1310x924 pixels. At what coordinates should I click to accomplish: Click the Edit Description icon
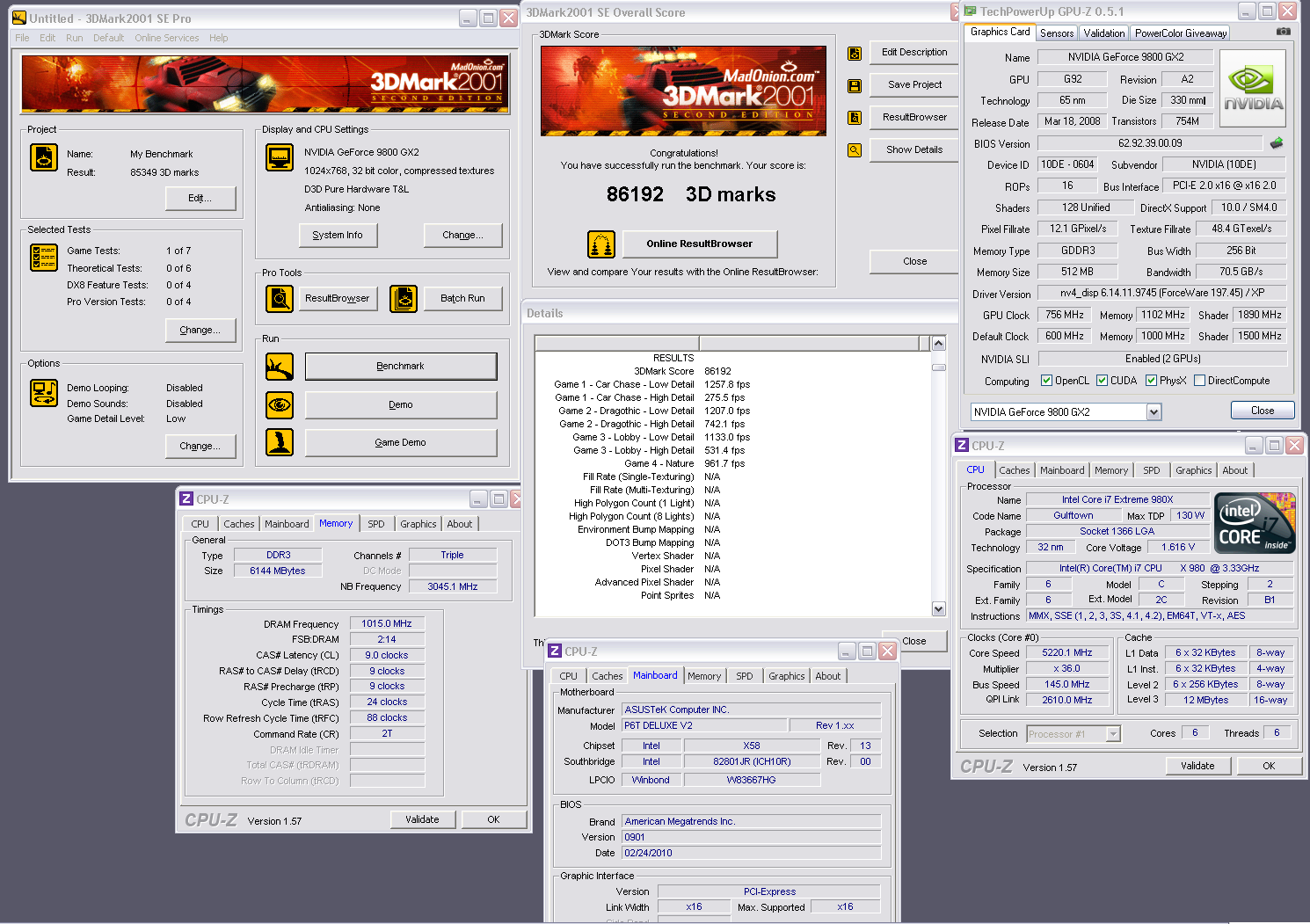tap(854, 54)
